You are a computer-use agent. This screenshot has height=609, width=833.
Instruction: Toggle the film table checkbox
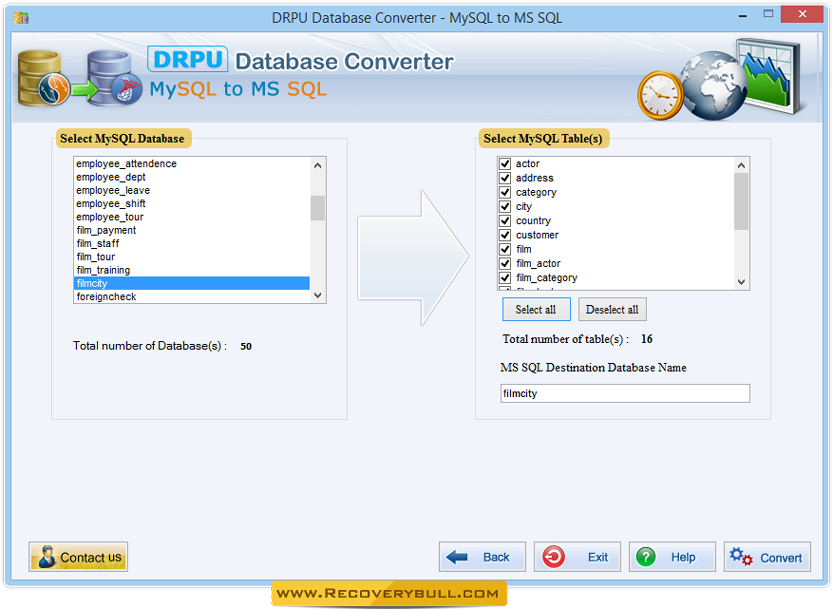(x=505, y=249)
